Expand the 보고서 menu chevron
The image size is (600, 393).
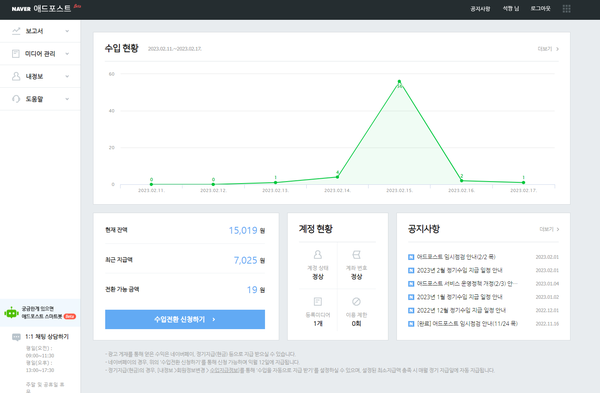tap(67, 31)
